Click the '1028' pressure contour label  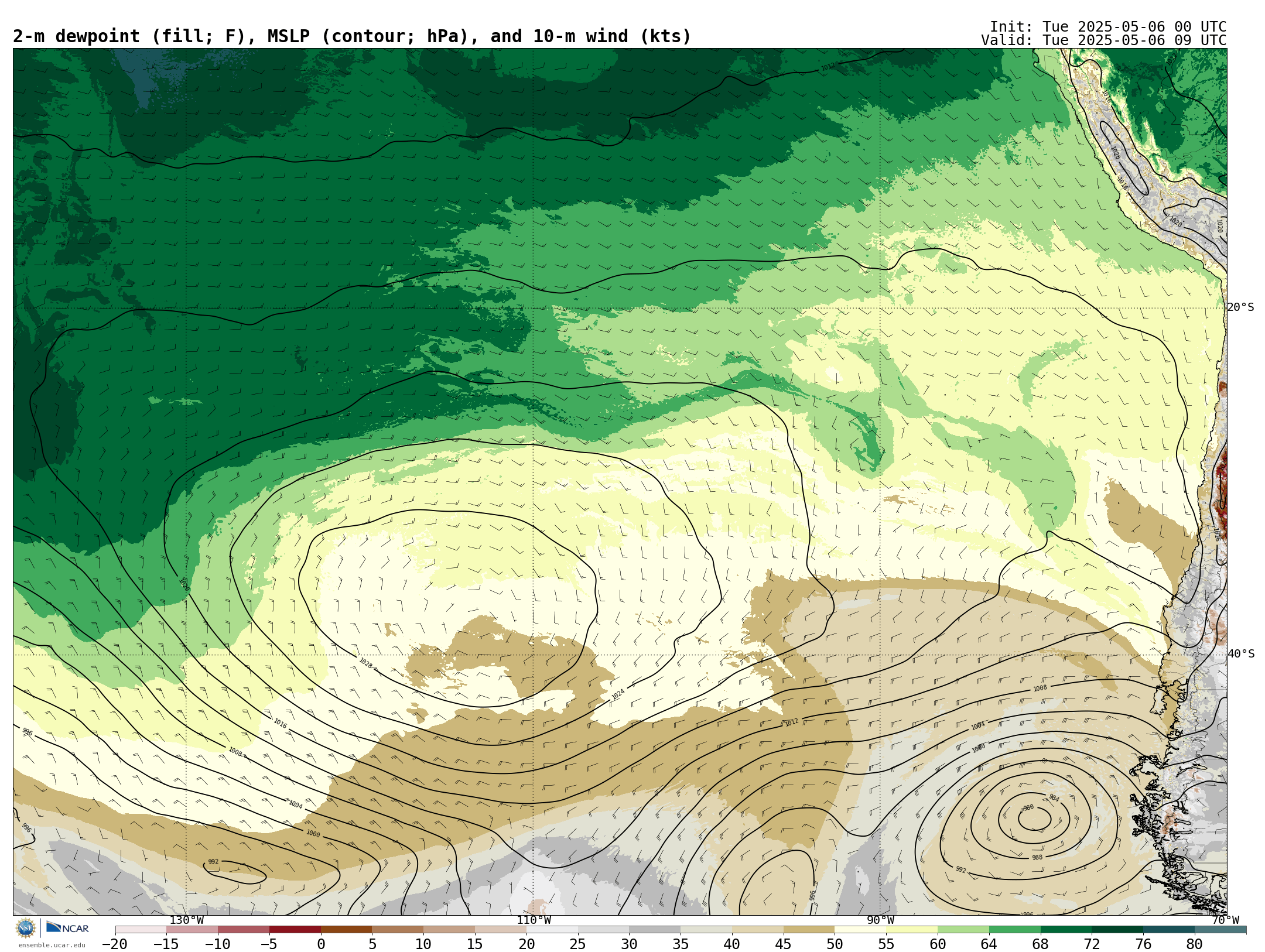click(x=365, y=663)
